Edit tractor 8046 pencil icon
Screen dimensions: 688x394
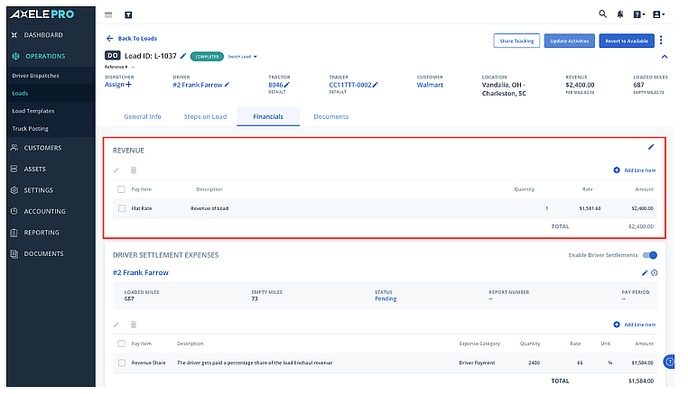coord(287,85)
